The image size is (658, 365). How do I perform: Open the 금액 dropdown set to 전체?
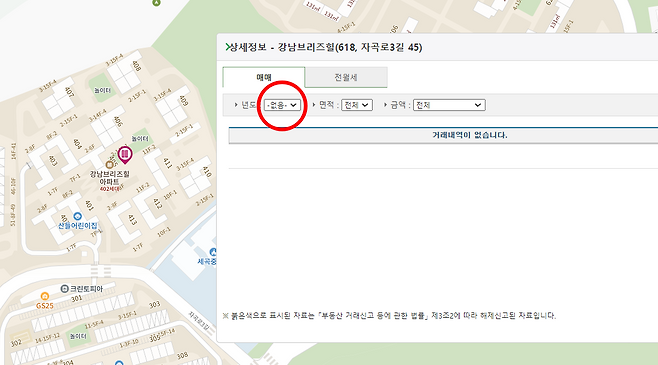click(449, 105)
